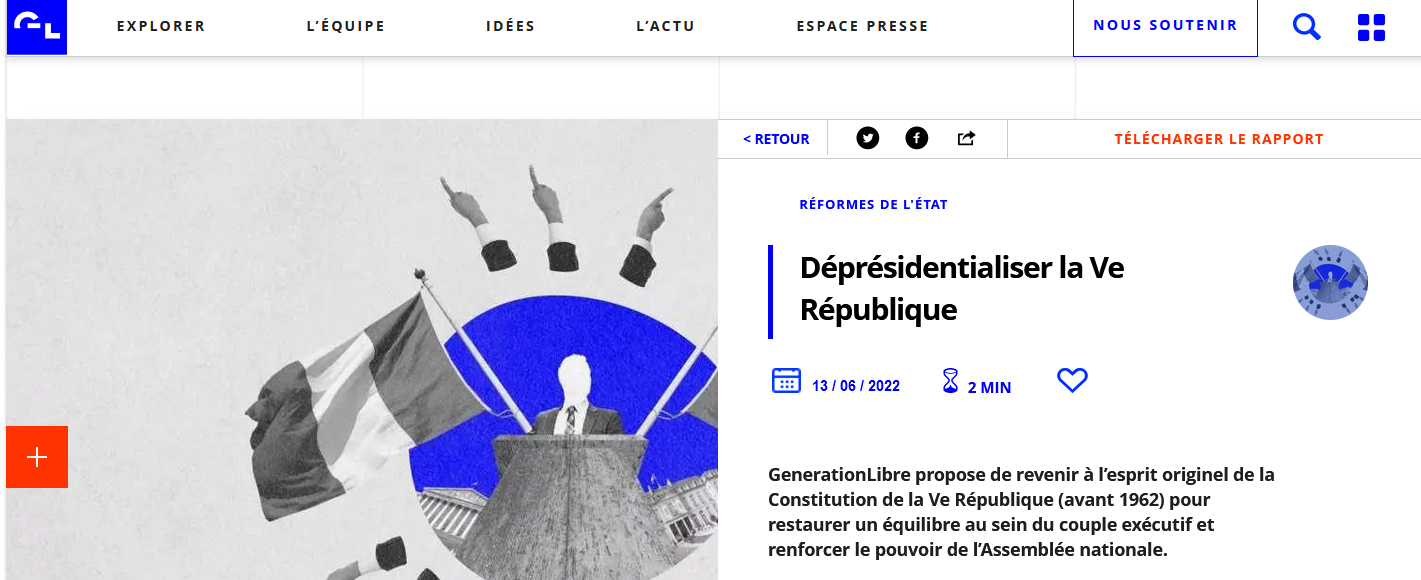Viewport: 1421px width, 580px height.
Task: Expand the orange plus button
Action: click(37, 457)
